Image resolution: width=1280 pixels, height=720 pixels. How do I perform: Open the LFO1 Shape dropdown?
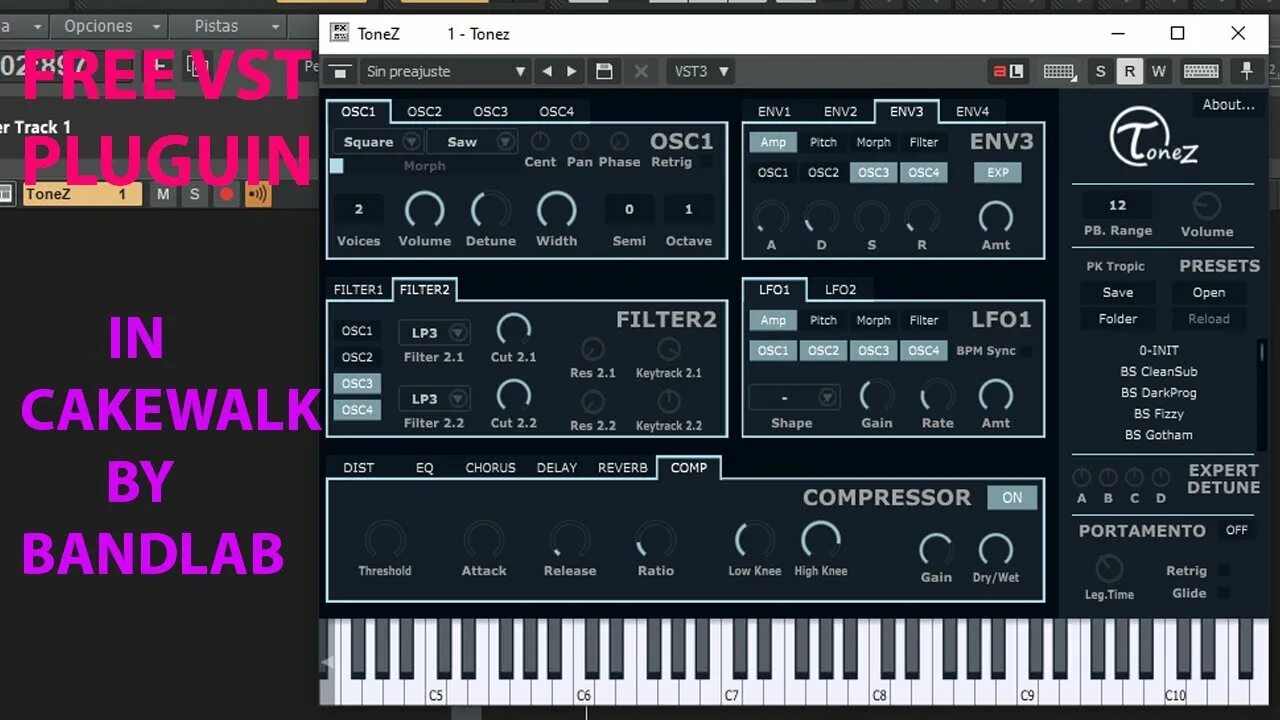[x=794, y=397]
